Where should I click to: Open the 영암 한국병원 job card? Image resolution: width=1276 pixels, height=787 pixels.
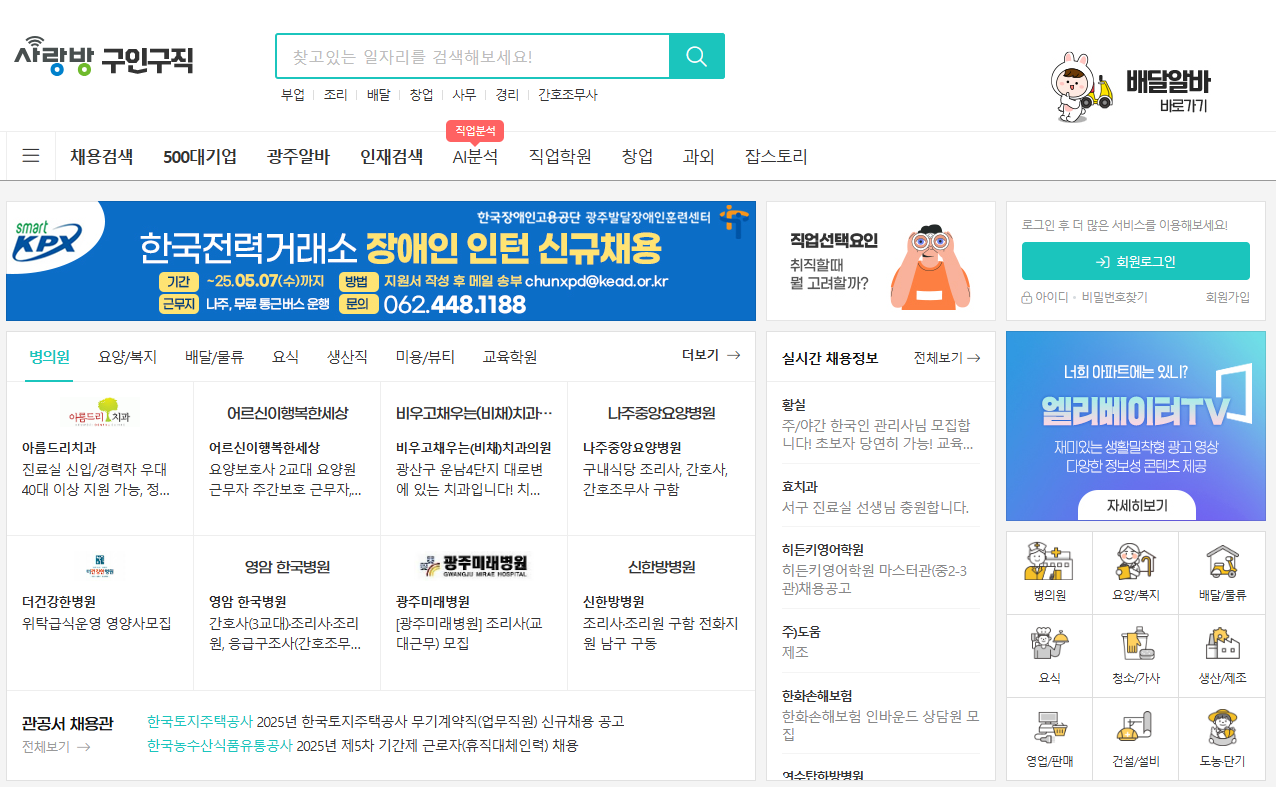tap(287, 612)
